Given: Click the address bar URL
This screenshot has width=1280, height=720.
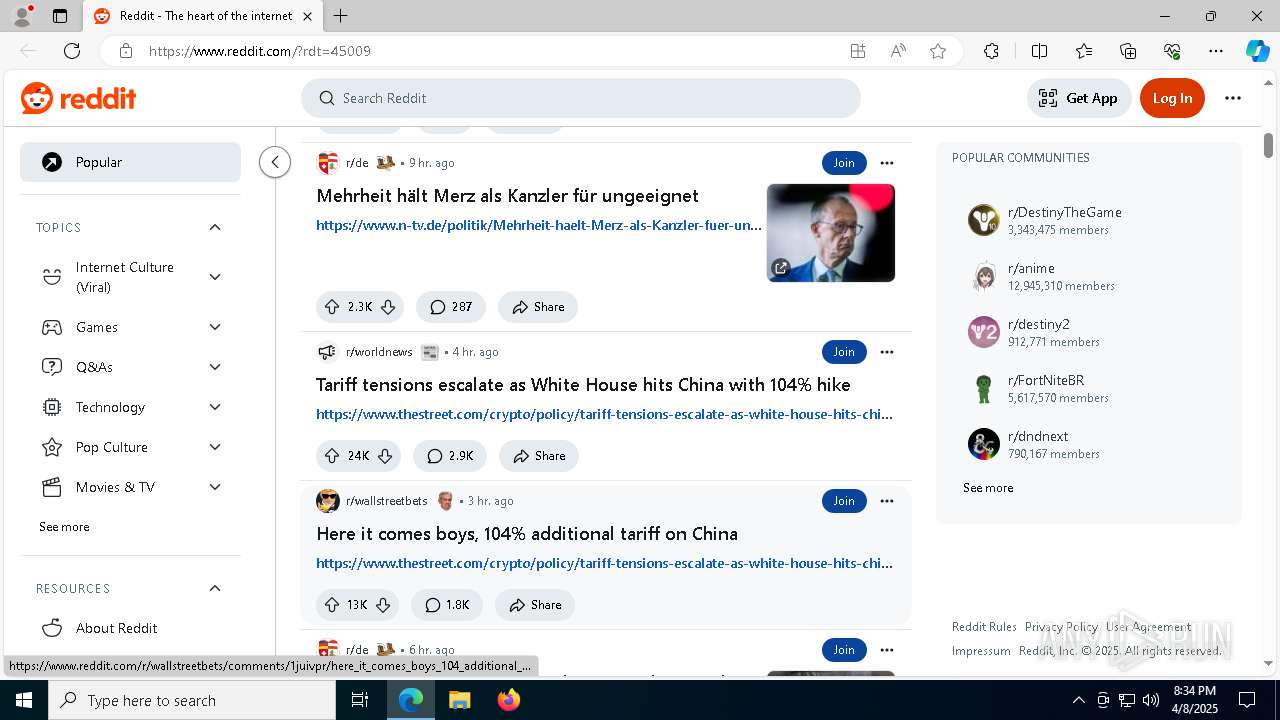Looking at the screenshot, I should [260, 51].
